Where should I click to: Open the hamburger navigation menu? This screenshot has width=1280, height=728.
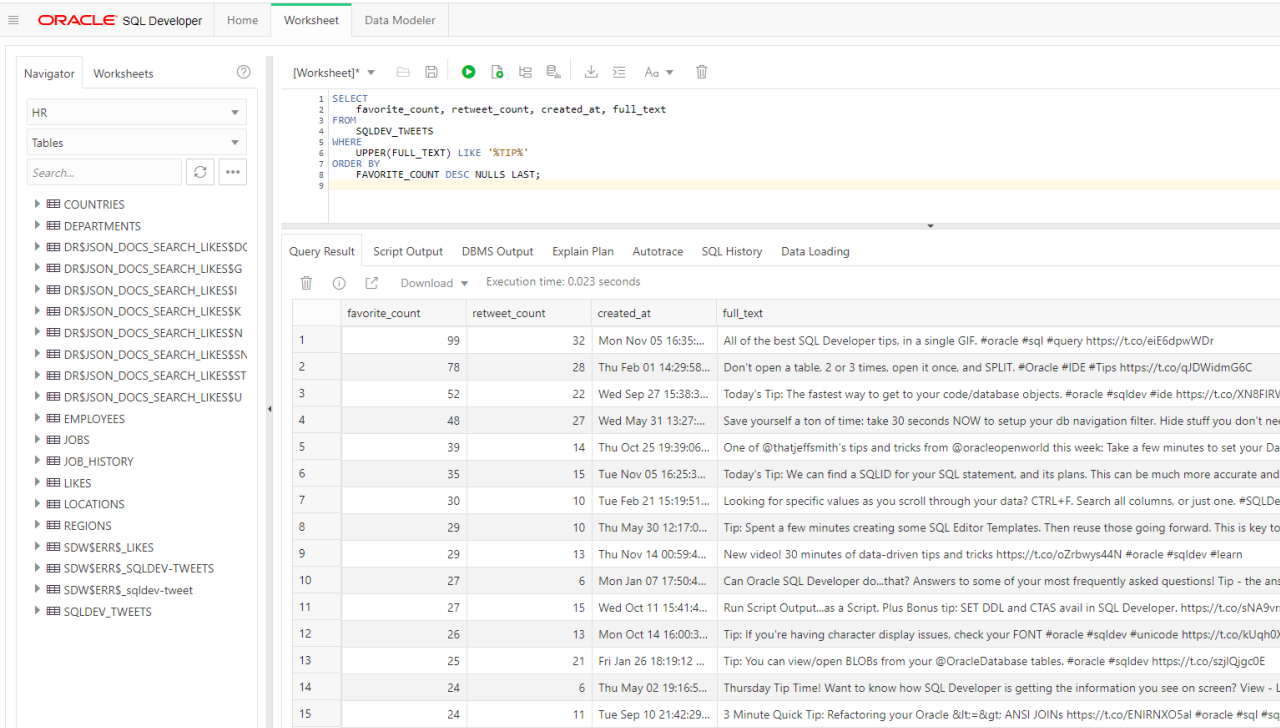click(x=13, y=20)
